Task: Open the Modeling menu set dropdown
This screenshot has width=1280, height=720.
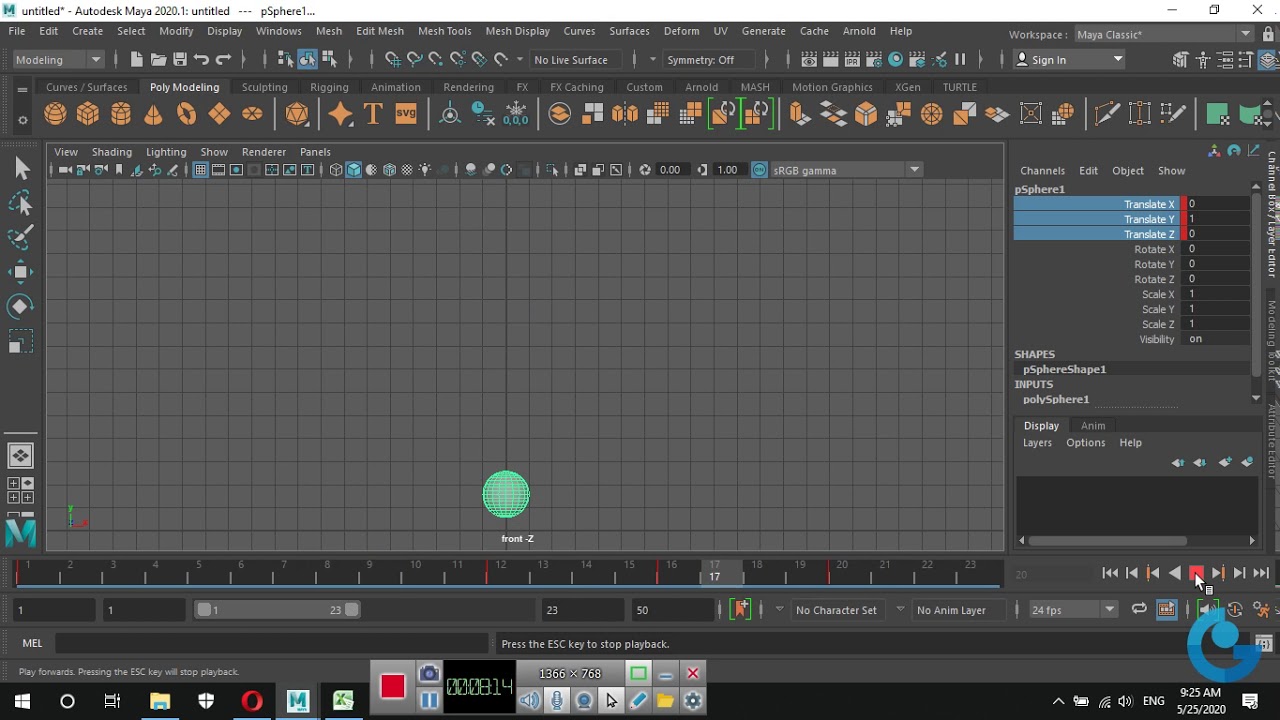Action: [x=58, y=60]
